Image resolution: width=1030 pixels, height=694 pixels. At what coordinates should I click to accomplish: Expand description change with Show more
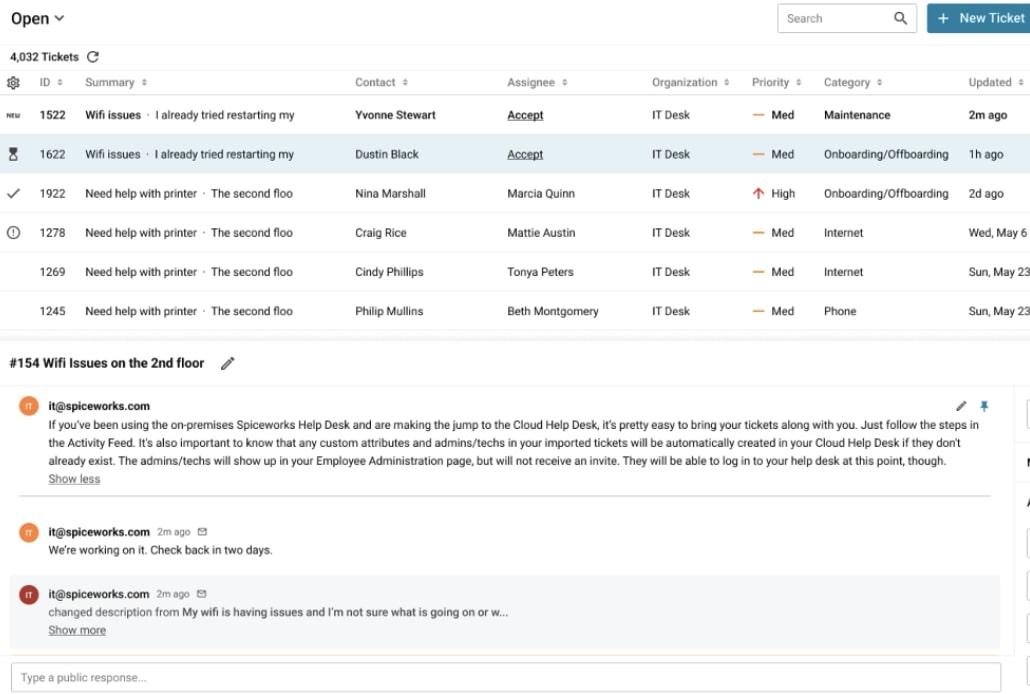[x=77, y=630]
